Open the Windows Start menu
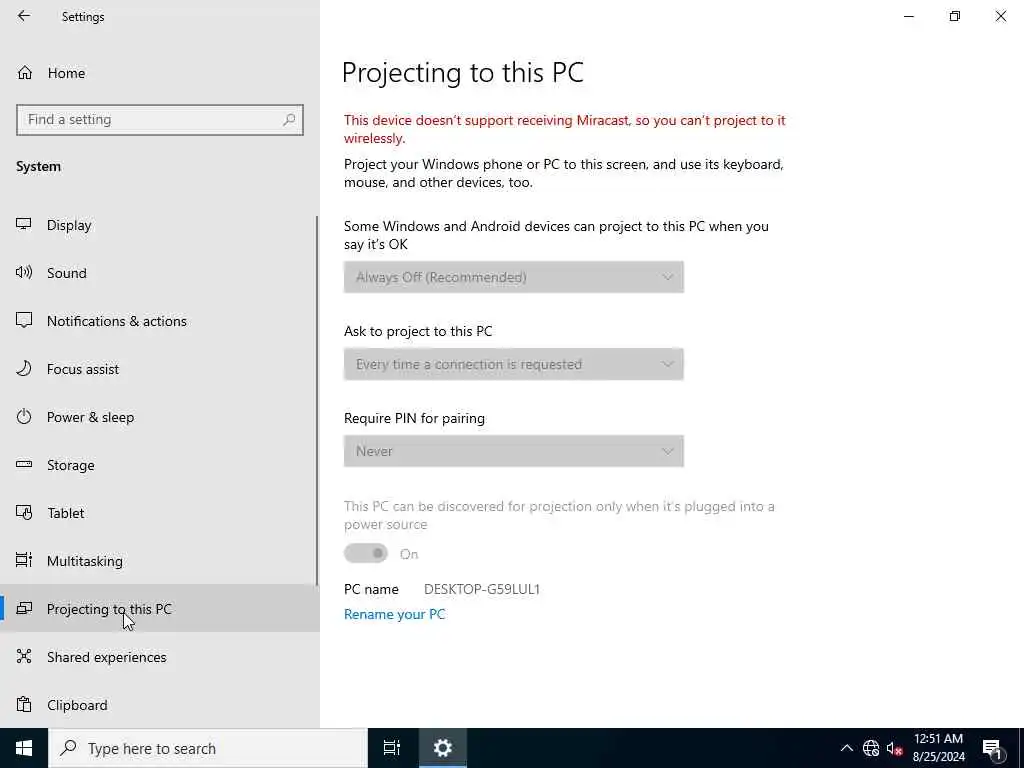Image resolution: width=1024 pixels, height=768 pixels. click(x=24, y=748)
